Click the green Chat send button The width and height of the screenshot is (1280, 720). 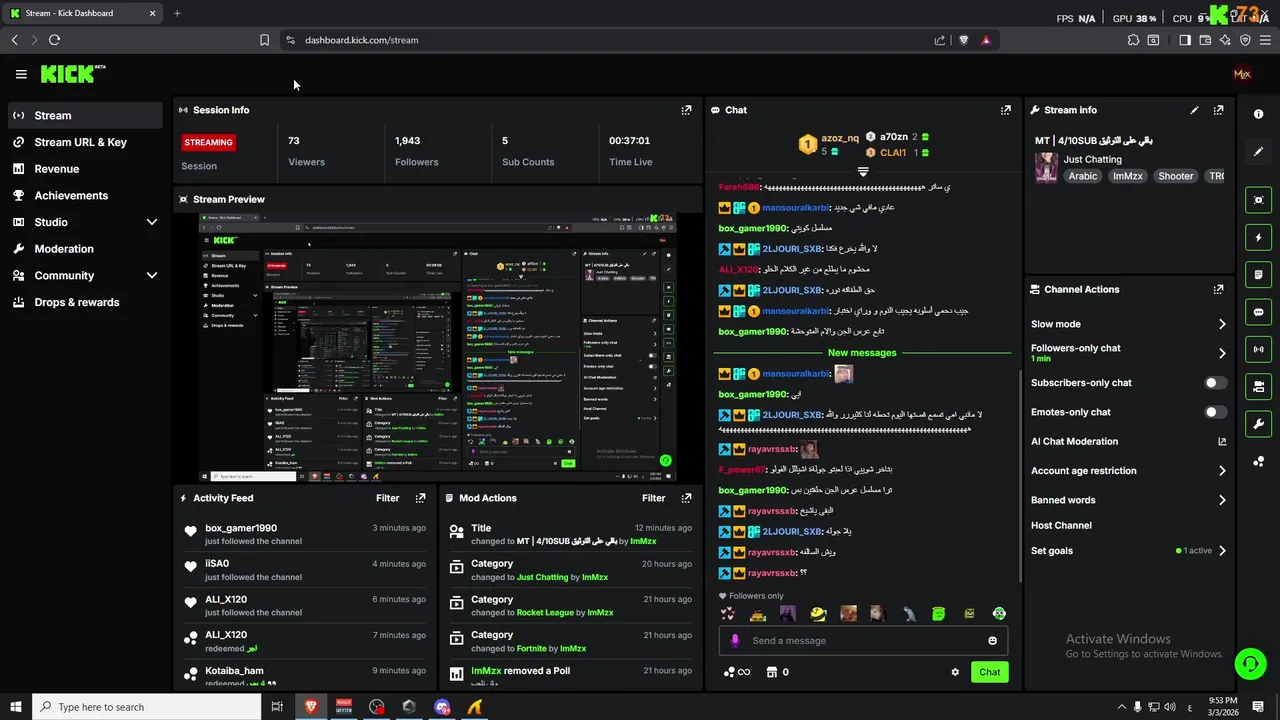tap(989, 672)
